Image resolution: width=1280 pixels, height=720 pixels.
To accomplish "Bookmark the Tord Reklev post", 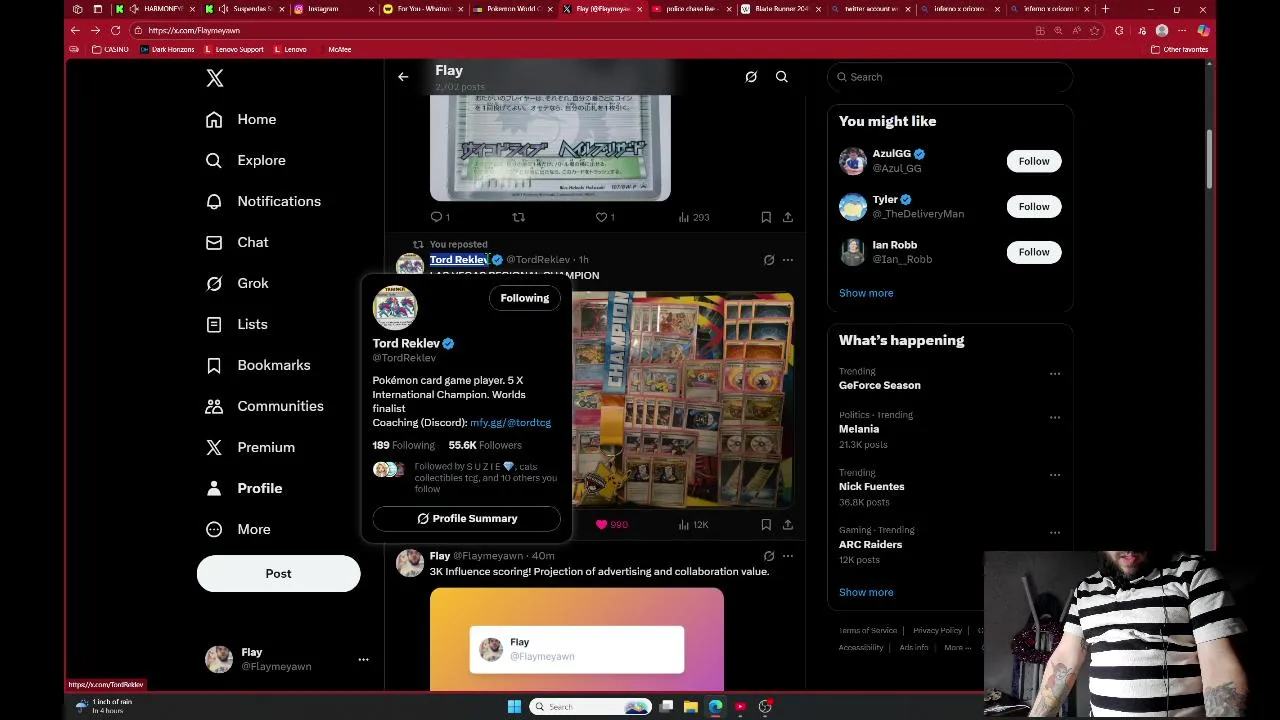I will pyautogui.click(x=766, y=524).
